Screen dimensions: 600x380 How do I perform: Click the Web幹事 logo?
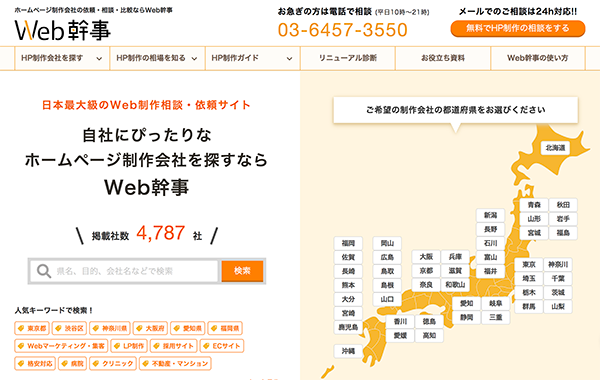(x=63, y=30)
